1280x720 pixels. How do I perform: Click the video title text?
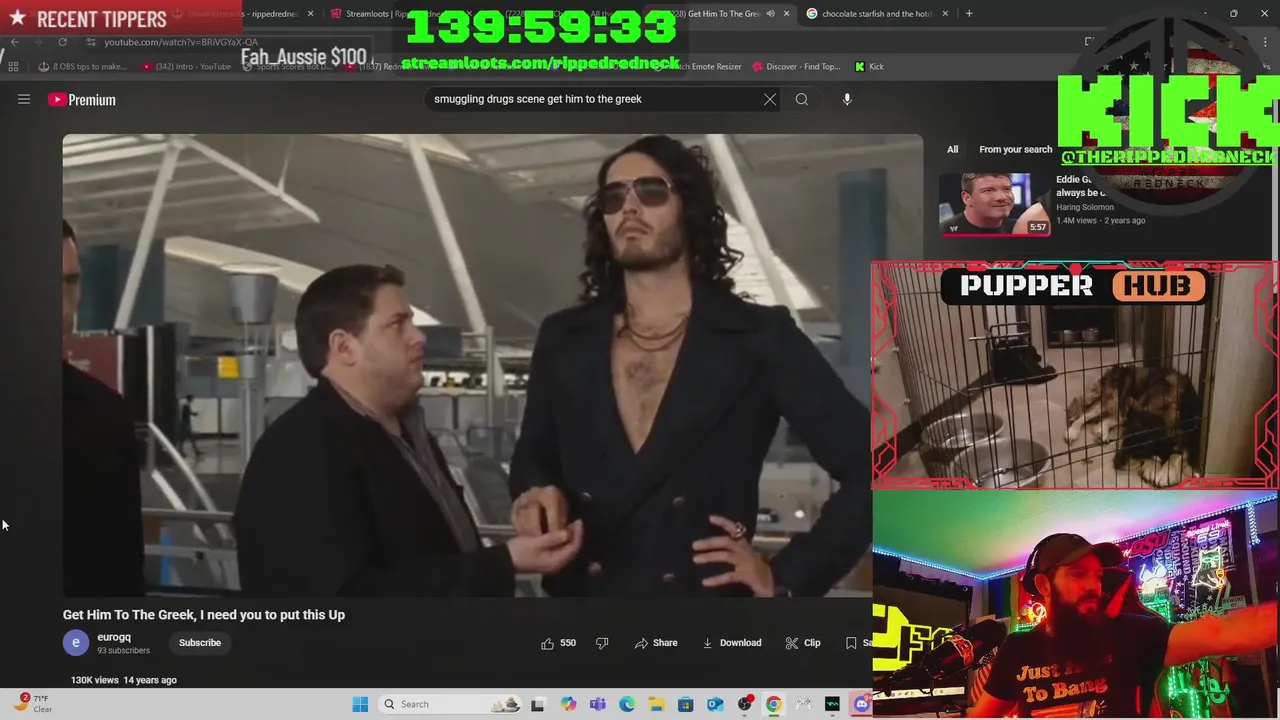204,615
